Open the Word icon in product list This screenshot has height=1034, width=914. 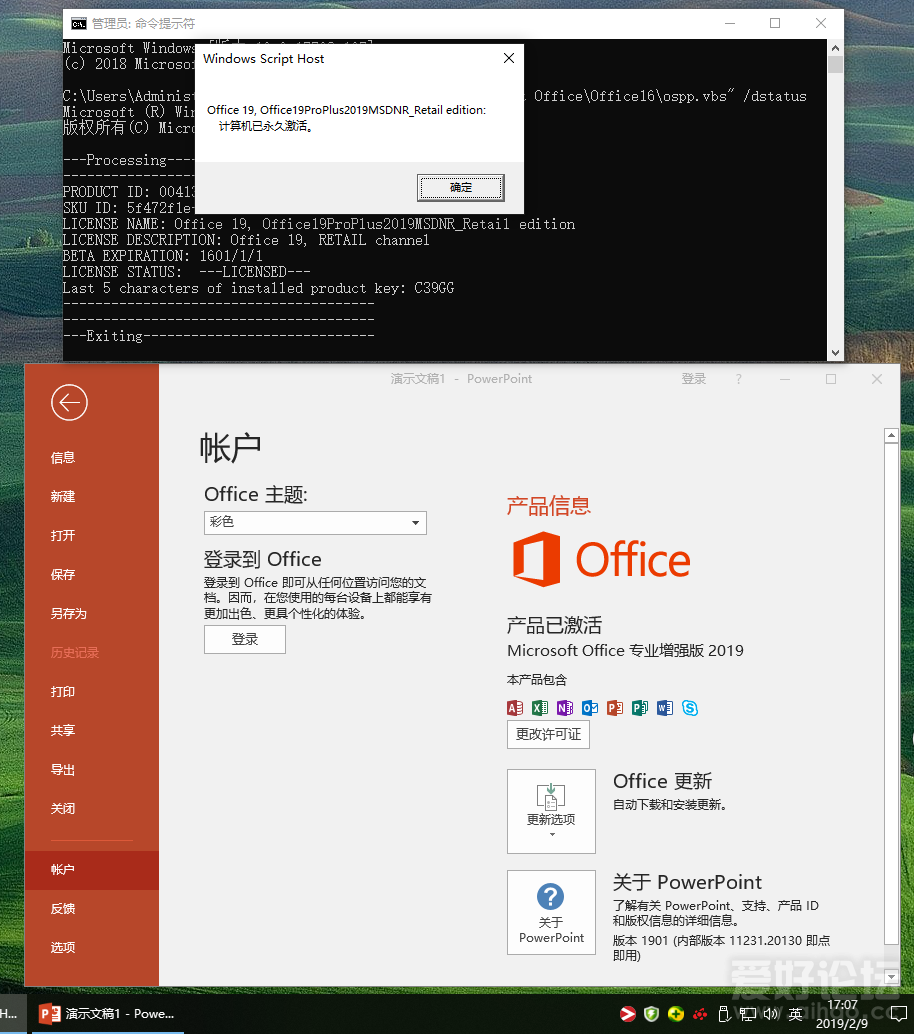pos(664,708)
